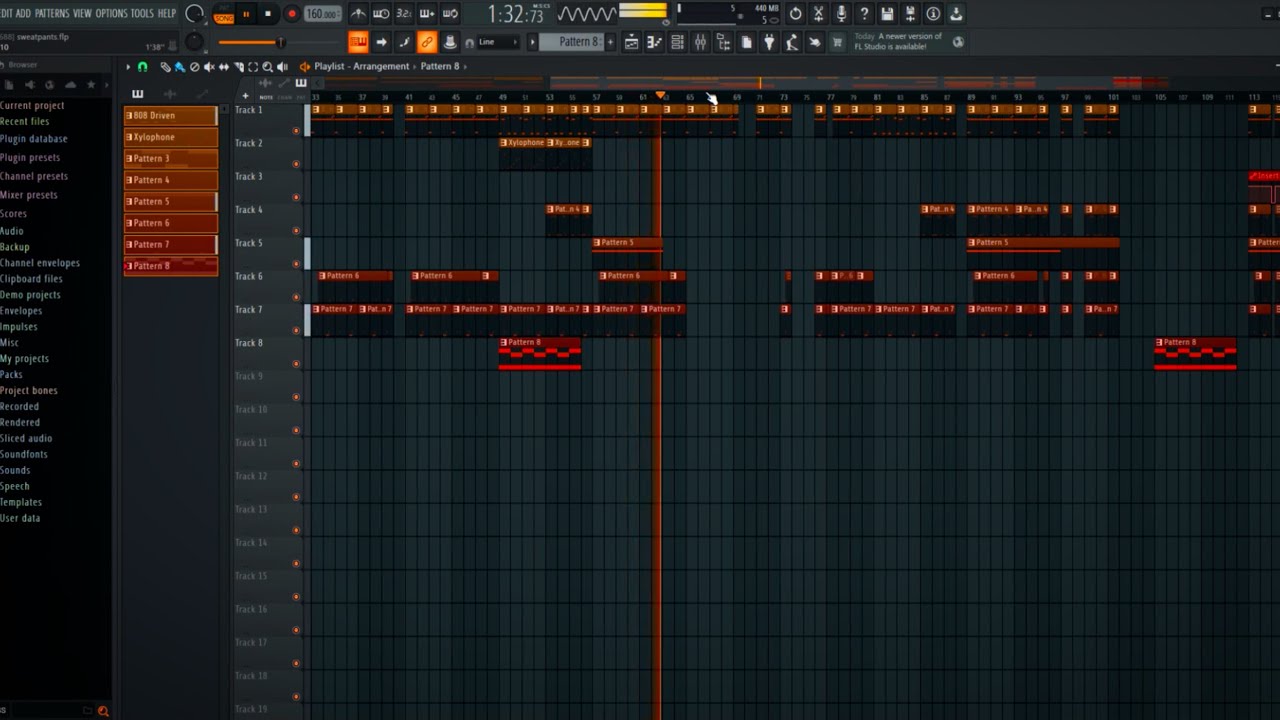The image size is (1280, 720).
Task: Select 808 Driven pattern in picker
Action: click(170, 115)
